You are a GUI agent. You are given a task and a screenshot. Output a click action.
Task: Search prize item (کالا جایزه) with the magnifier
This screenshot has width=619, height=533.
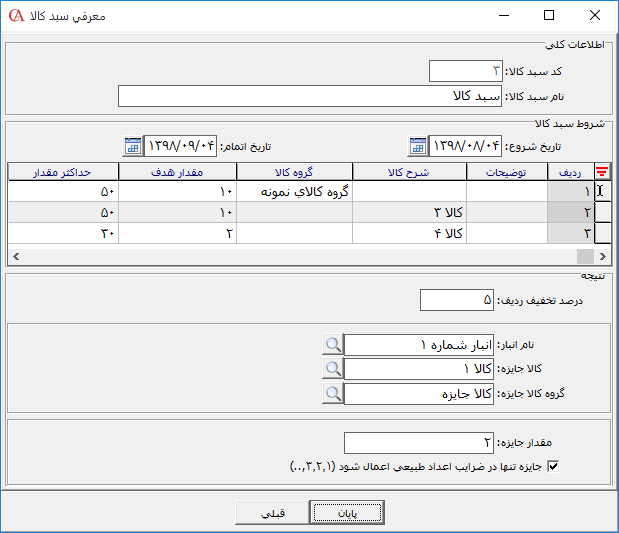(333, 369)
